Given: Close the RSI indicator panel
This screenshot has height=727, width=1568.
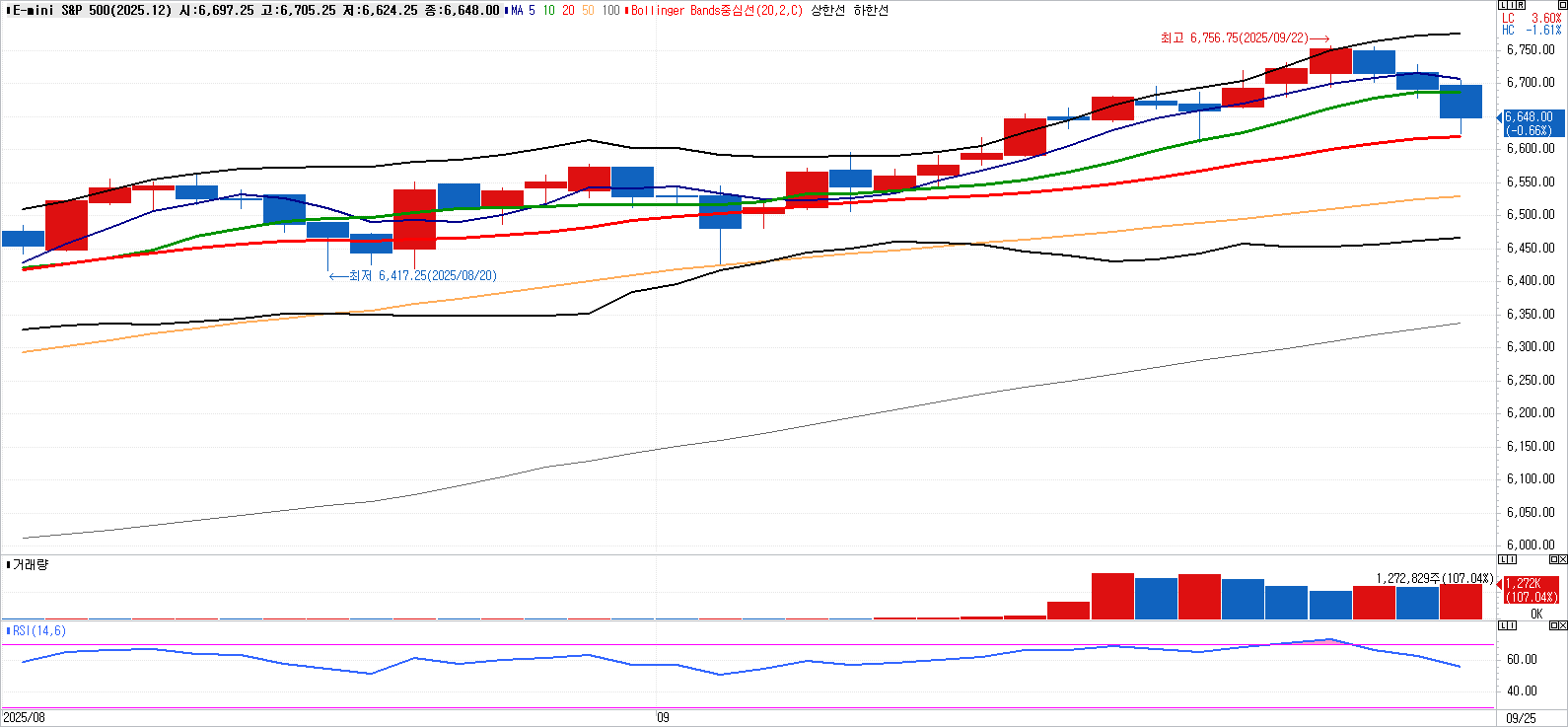Looking at the screenshot, I should click(1562, 625).
